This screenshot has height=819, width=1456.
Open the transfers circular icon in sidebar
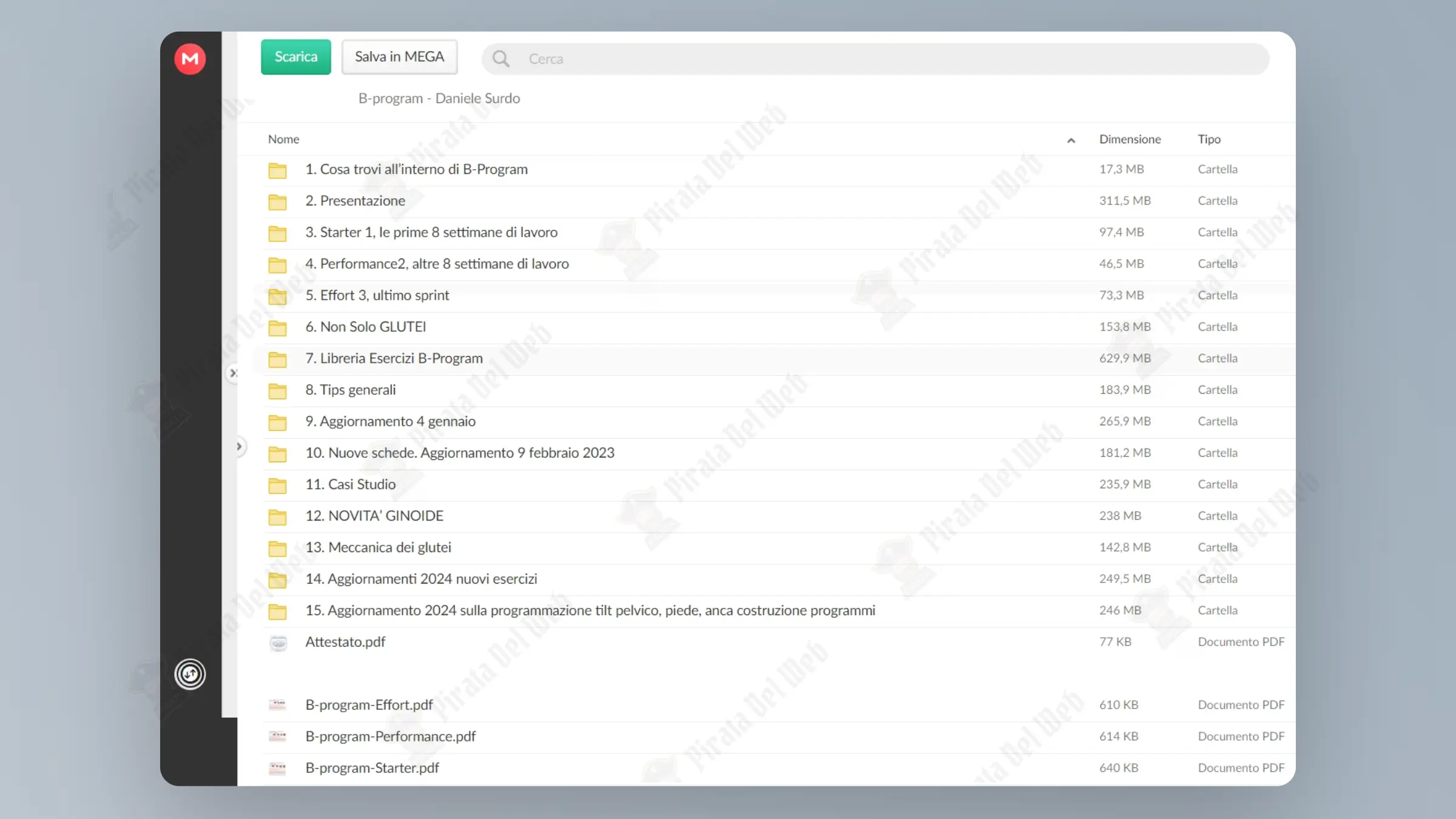point(190,674)
